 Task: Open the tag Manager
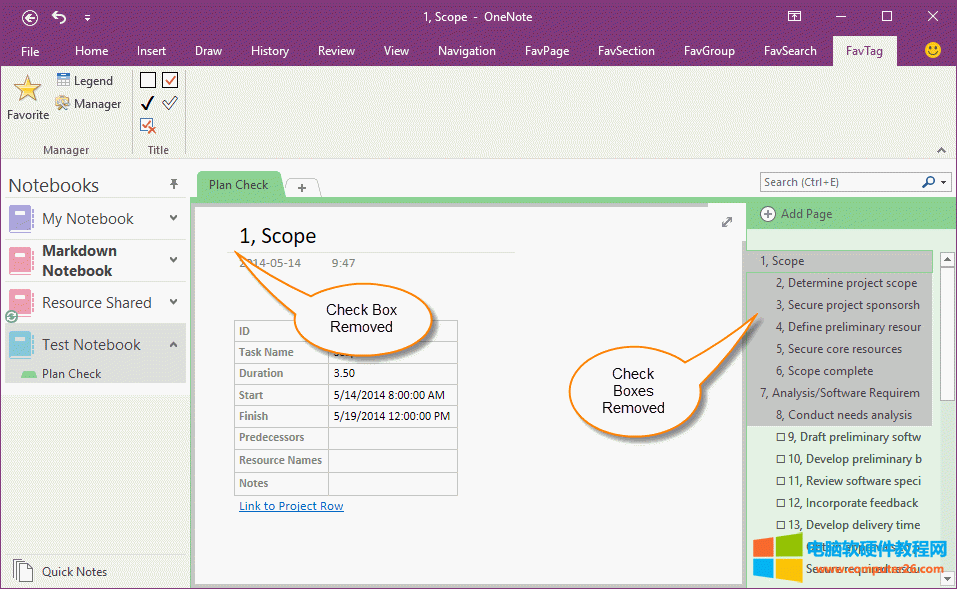point(88,103)
